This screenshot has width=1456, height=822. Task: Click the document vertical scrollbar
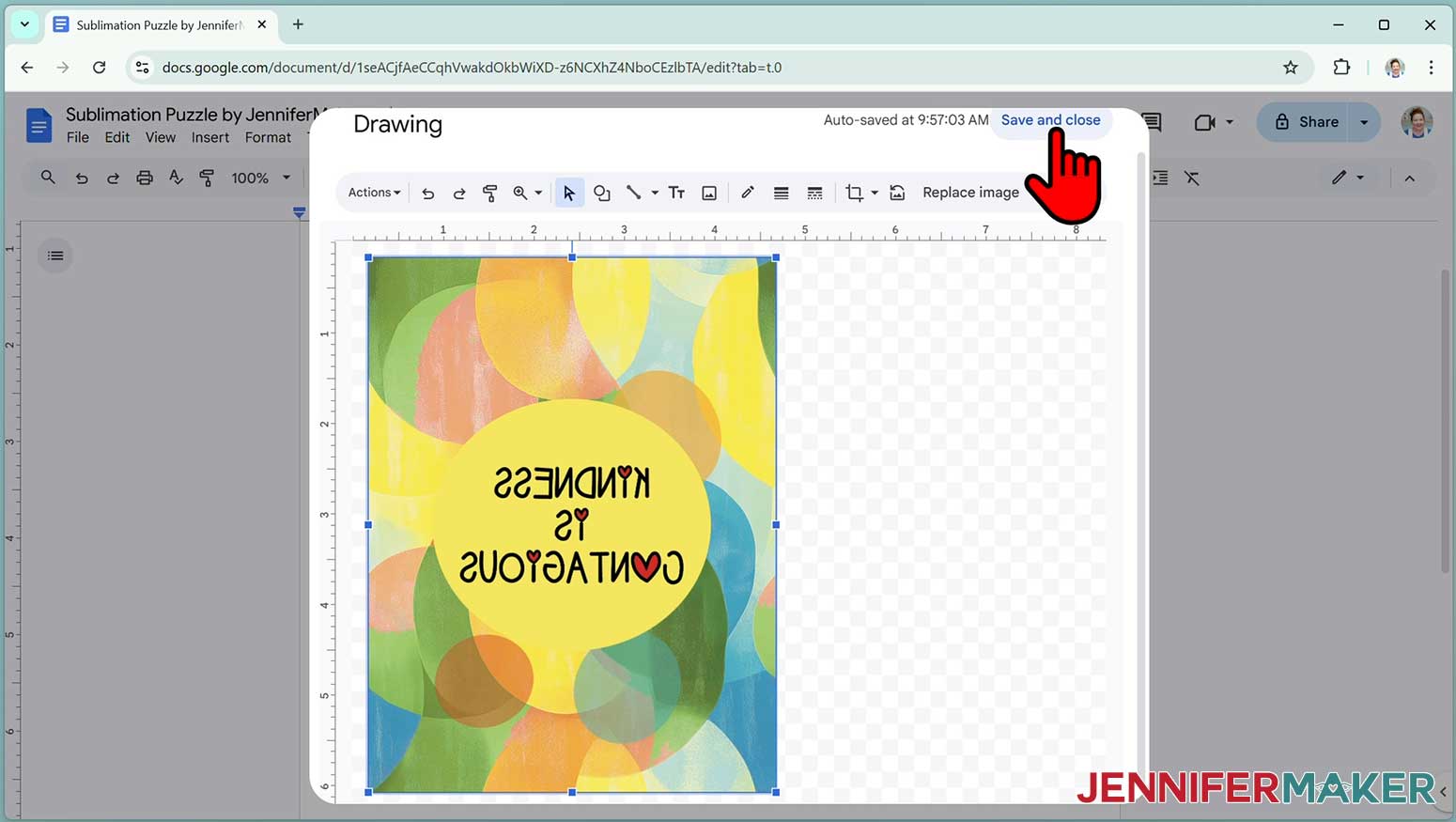point(1447,420)
